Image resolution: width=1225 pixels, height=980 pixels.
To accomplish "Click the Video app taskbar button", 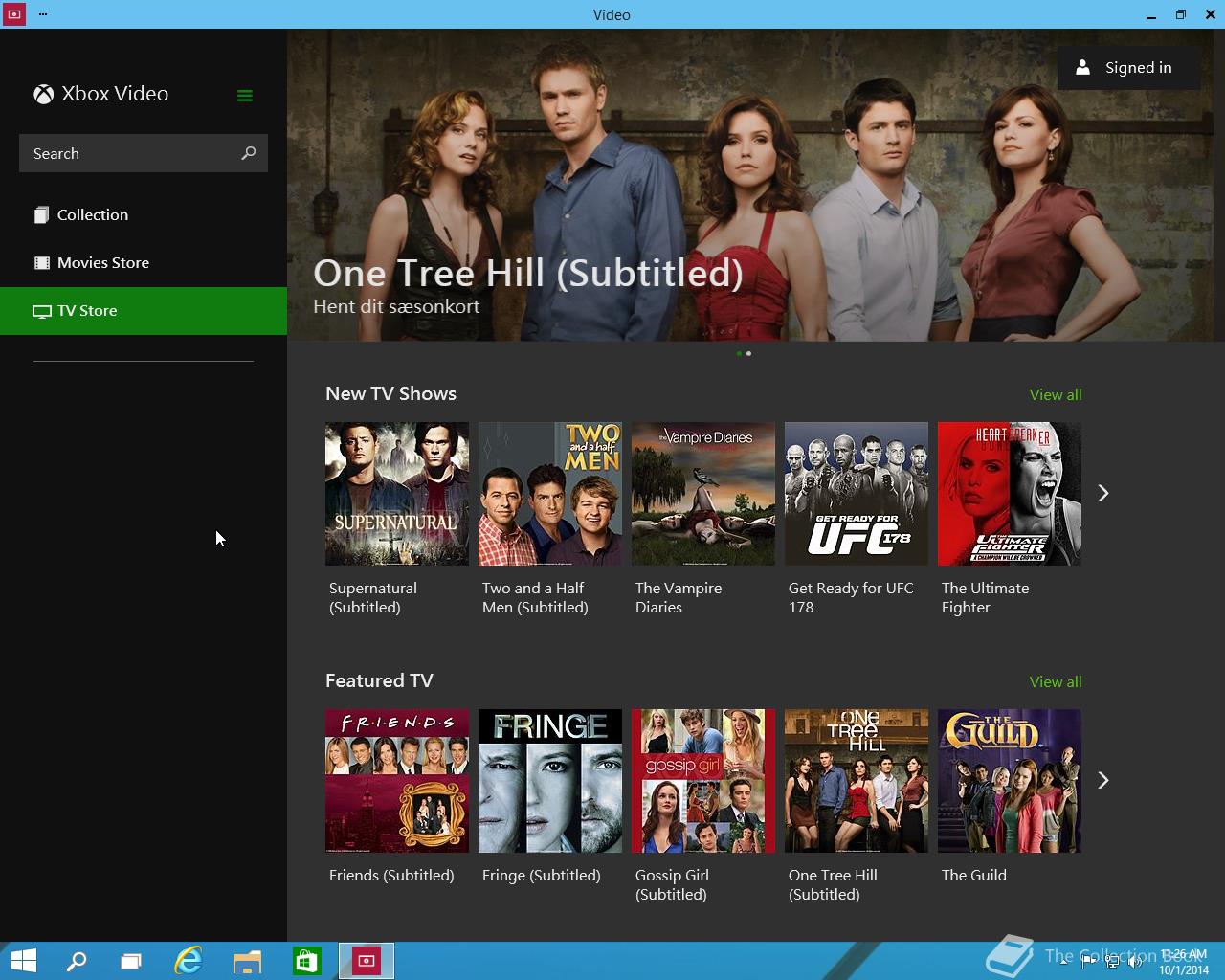I will tap(367, 961).
